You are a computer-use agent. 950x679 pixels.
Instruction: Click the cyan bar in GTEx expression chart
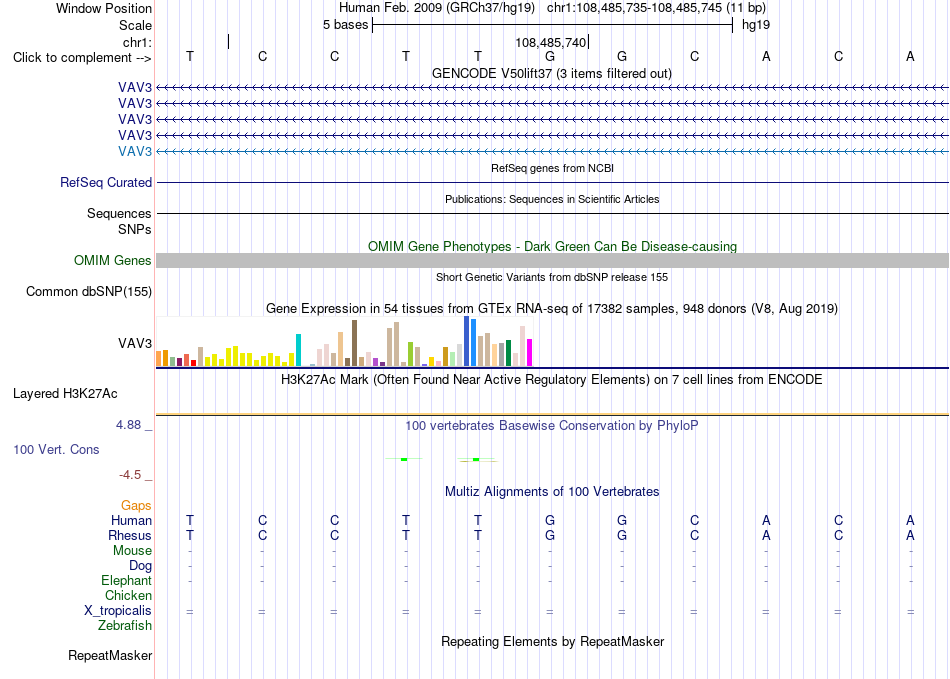coord(298,350)
